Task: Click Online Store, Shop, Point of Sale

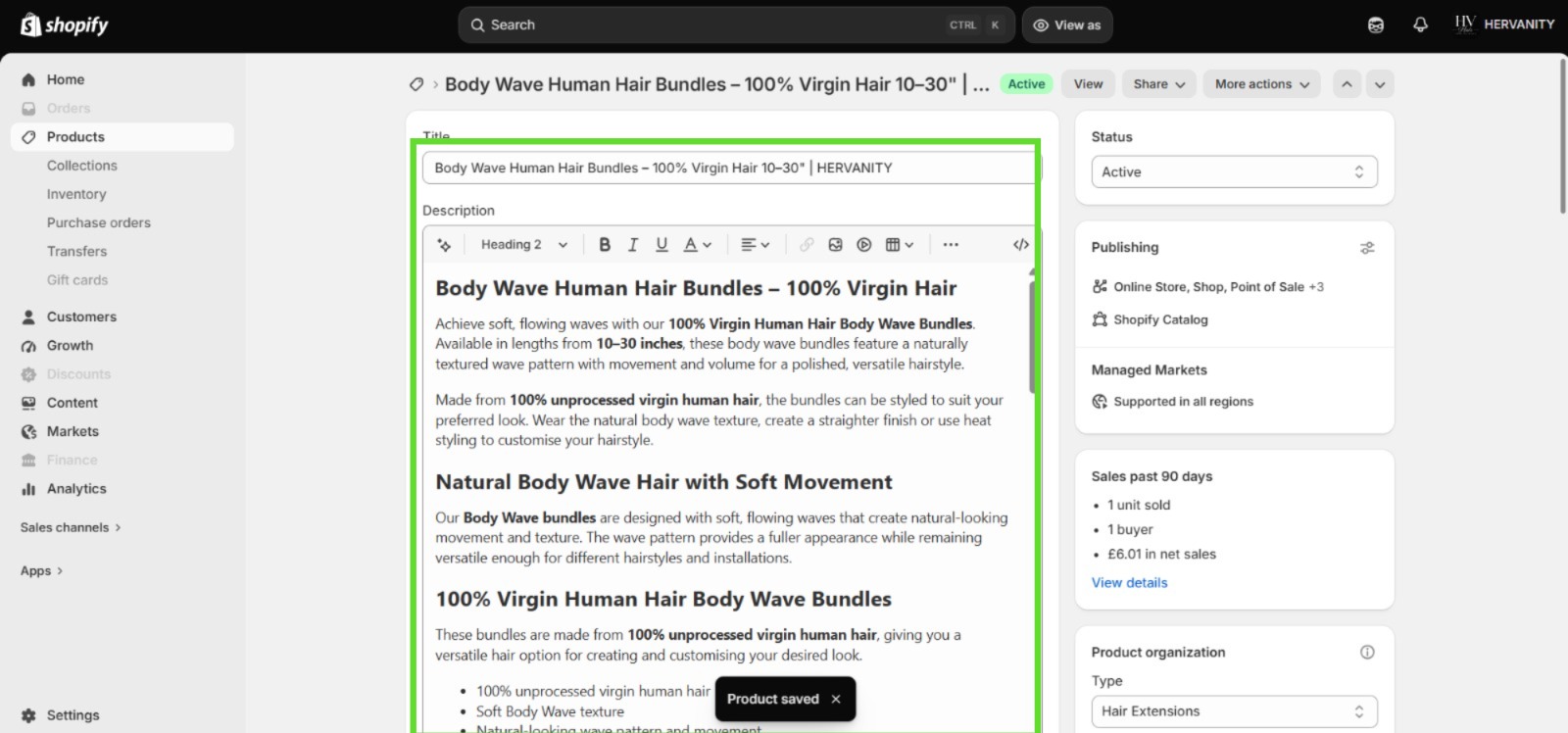Action: pyautogui.click(x=1208, y=287)
